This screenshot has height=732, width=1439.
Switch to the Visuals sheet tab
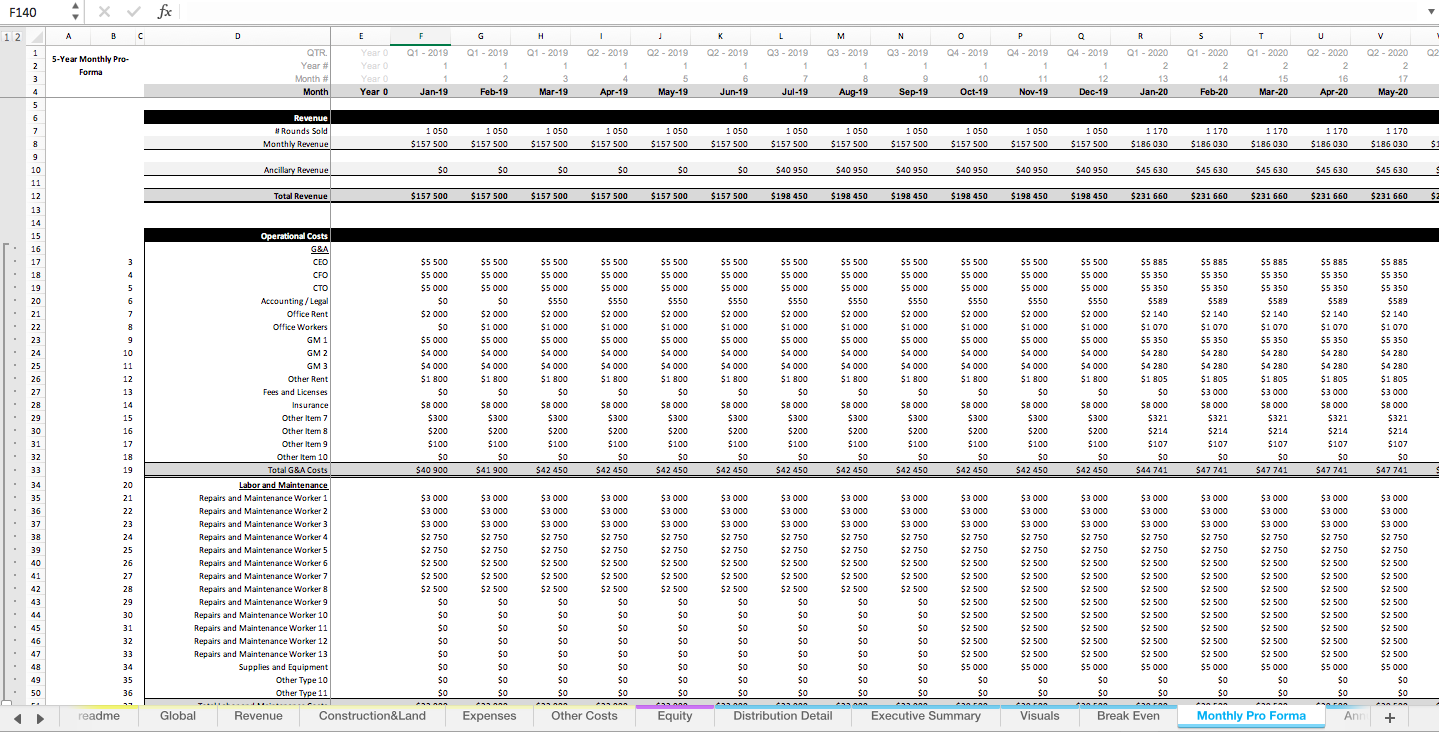tap(1039, 716)
